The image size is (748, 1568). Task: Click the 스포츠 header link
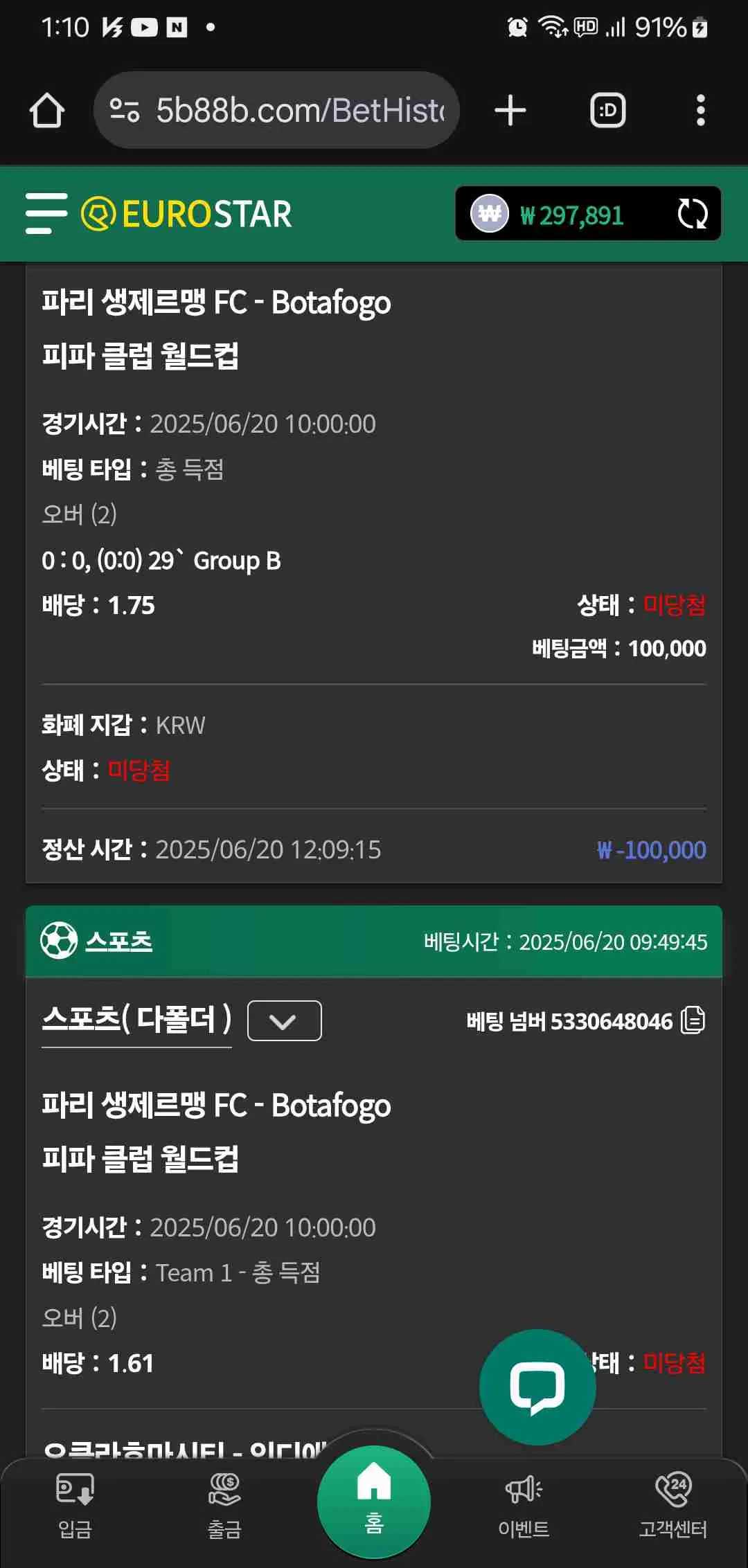118,941
